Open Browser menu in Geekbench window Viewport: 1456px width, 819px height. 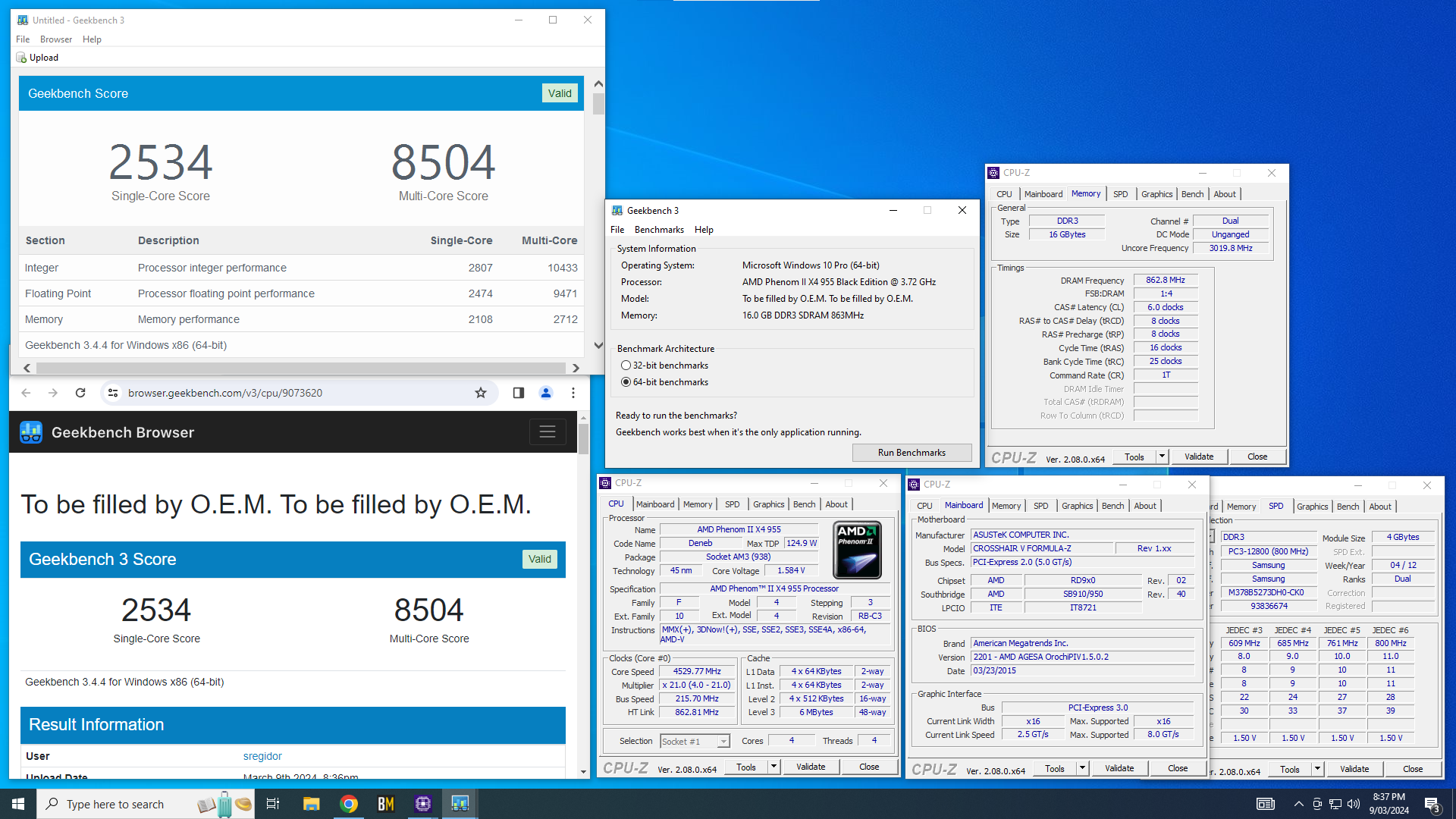pyautogui.click(x=56, y=39)
